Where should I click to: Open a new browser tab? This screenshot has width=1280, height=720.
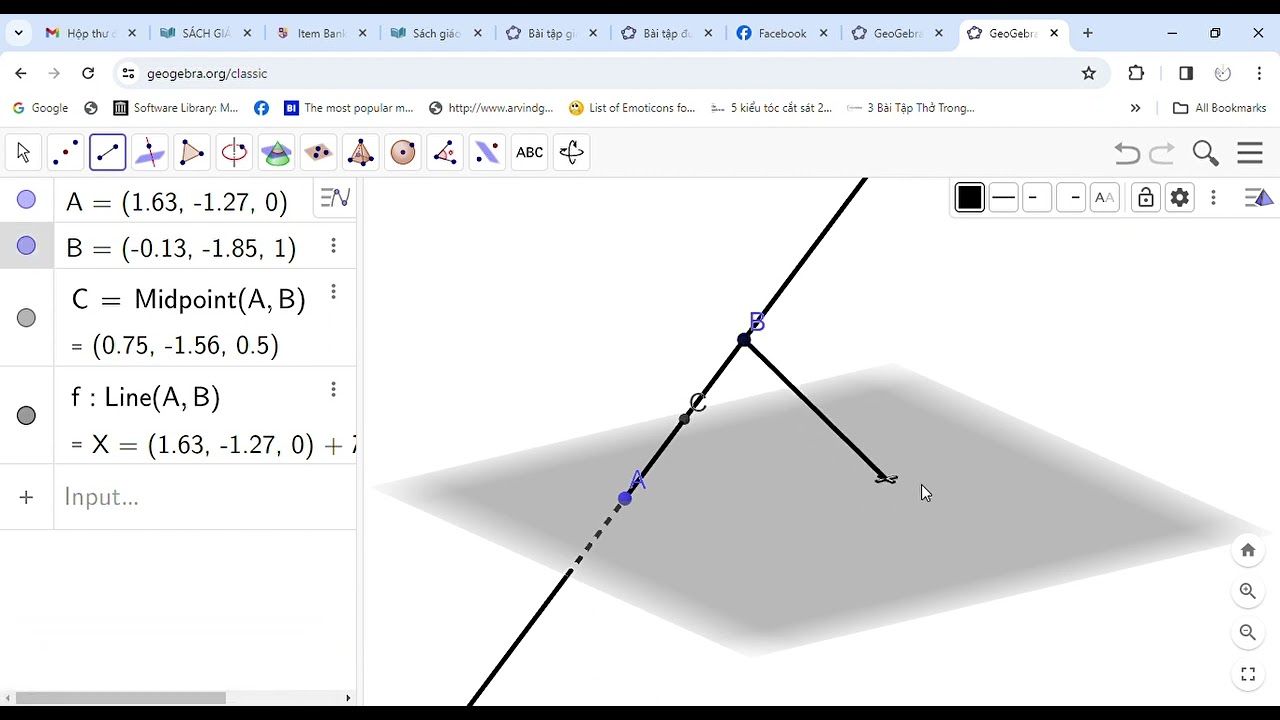click(1087, 33)
